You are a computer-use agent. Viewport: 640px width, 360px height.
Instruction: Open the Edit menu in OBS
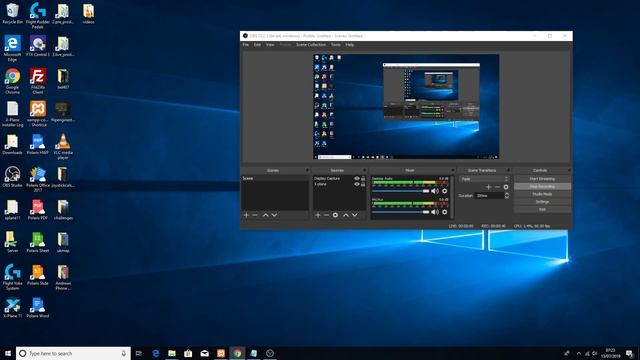tap(257, 44)
